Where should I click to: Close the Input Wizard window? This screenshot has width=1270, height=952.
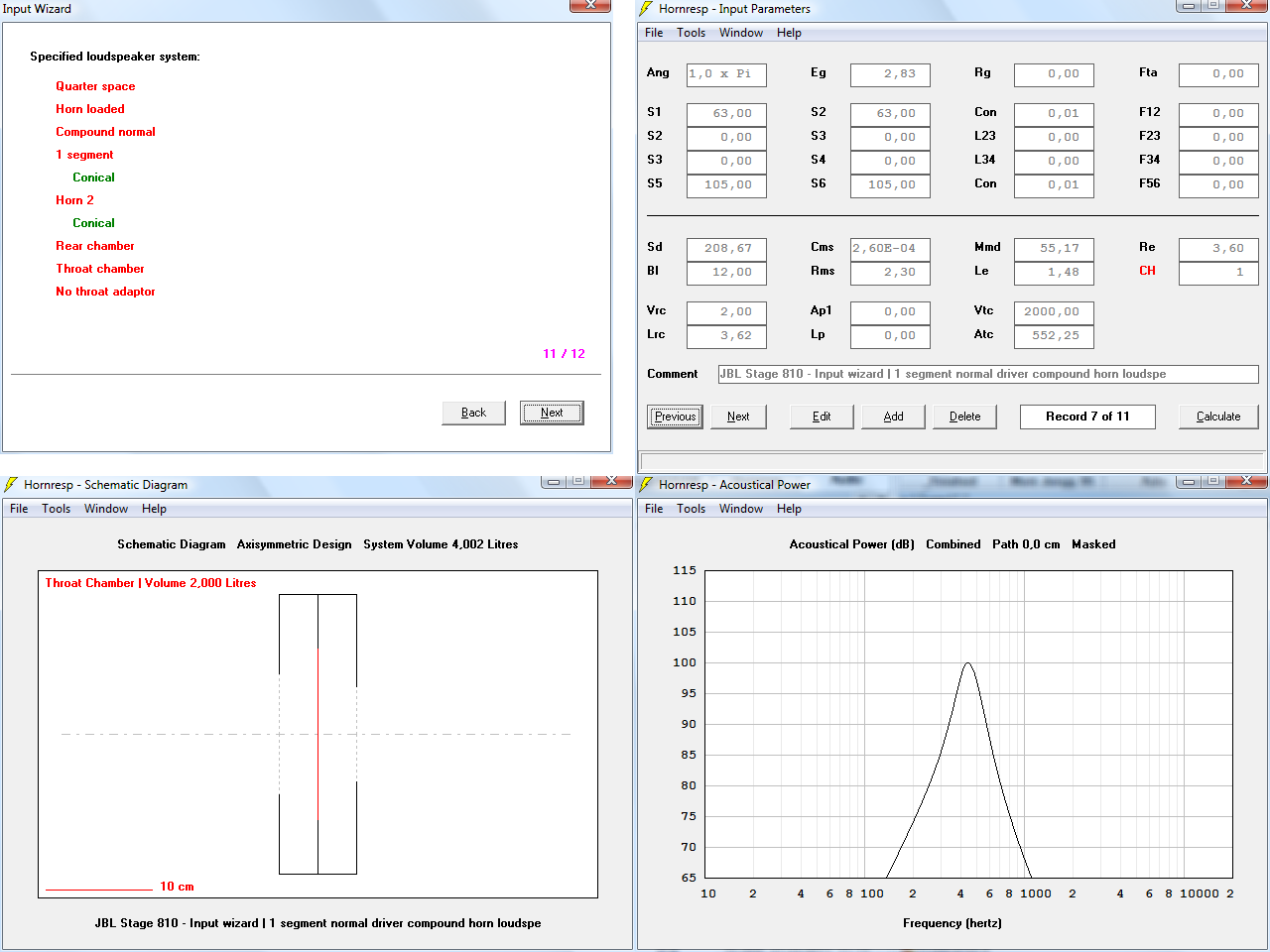[590, 5]
